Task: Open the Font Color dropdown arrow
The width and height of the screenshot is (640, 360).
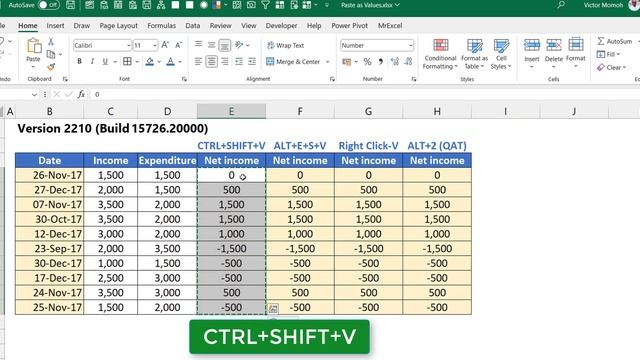Action: [180, 62]
